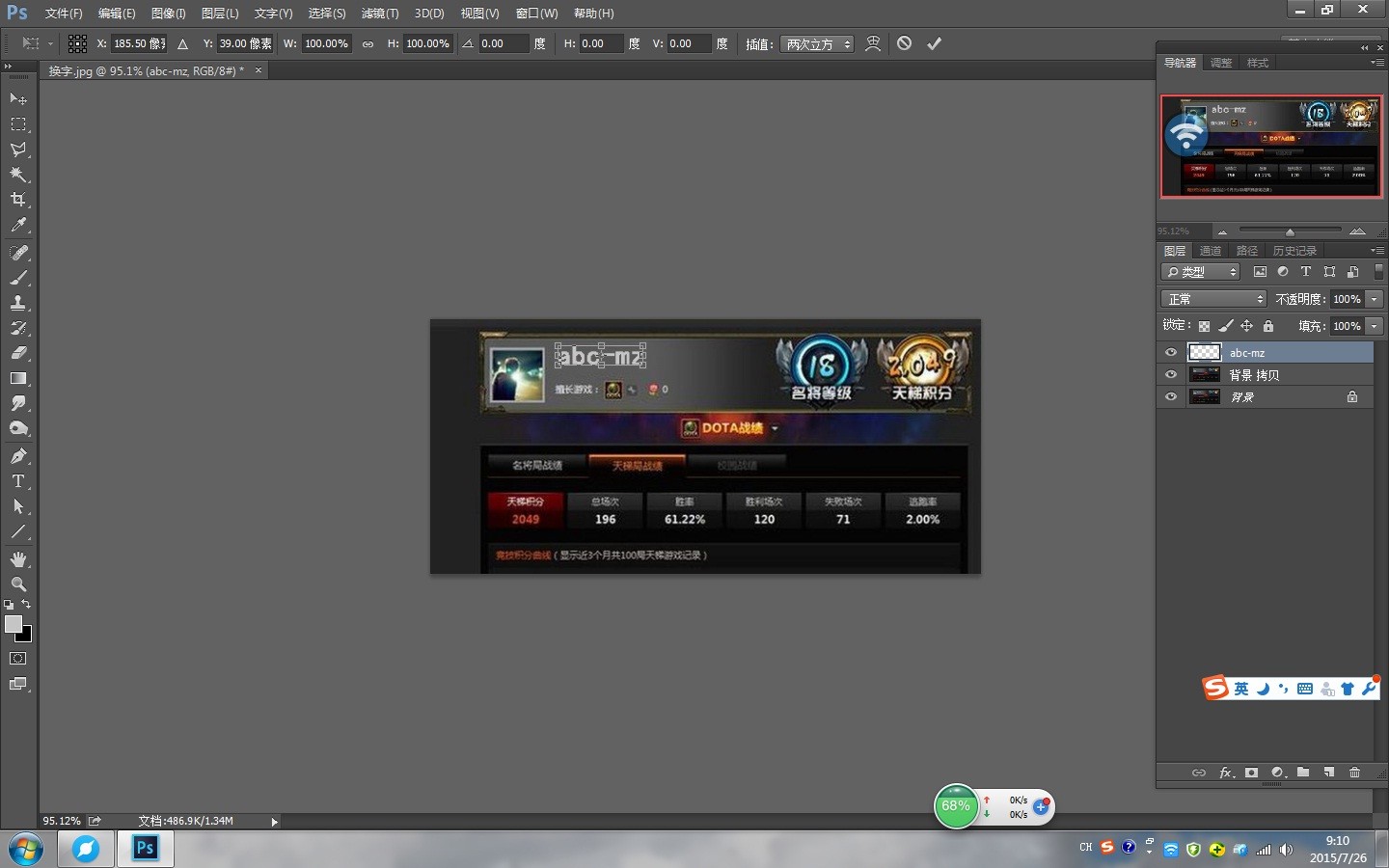Swap foreground and background colors
Image resolution: width=1389 pixels, height=868 pixels.
(x=26, y=605)
